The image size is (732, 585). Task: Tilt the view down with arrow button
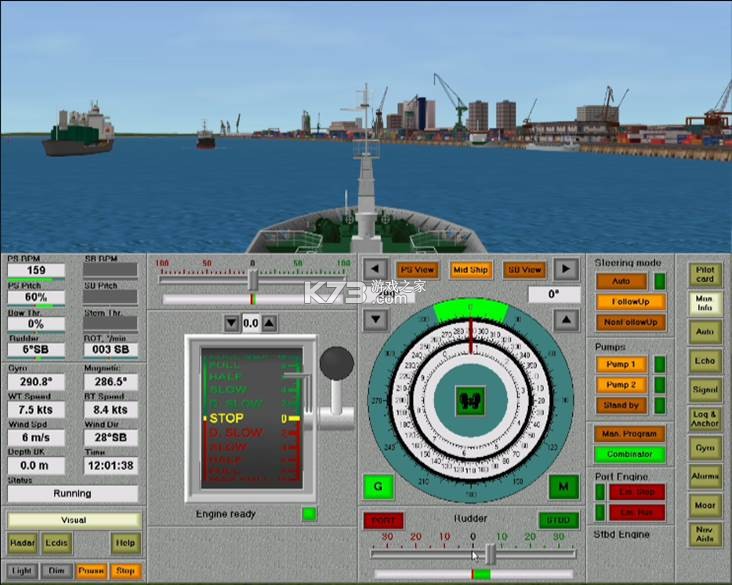[376, 320]
